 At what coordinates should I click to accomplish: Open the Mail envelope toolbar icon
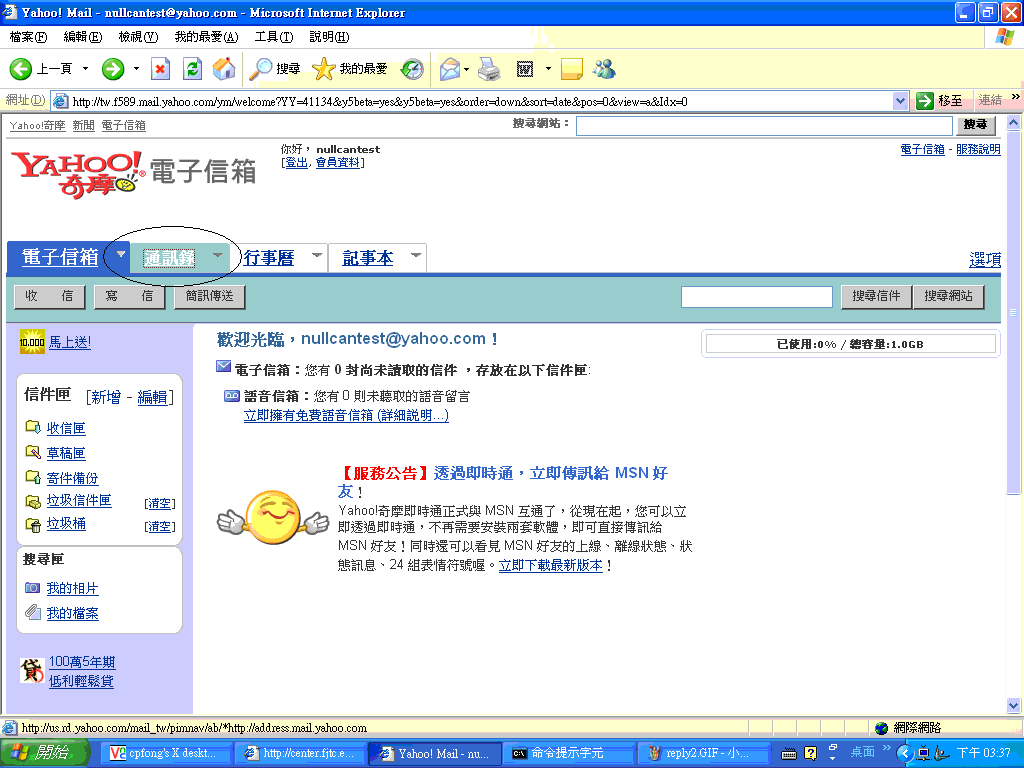[449, 69]
